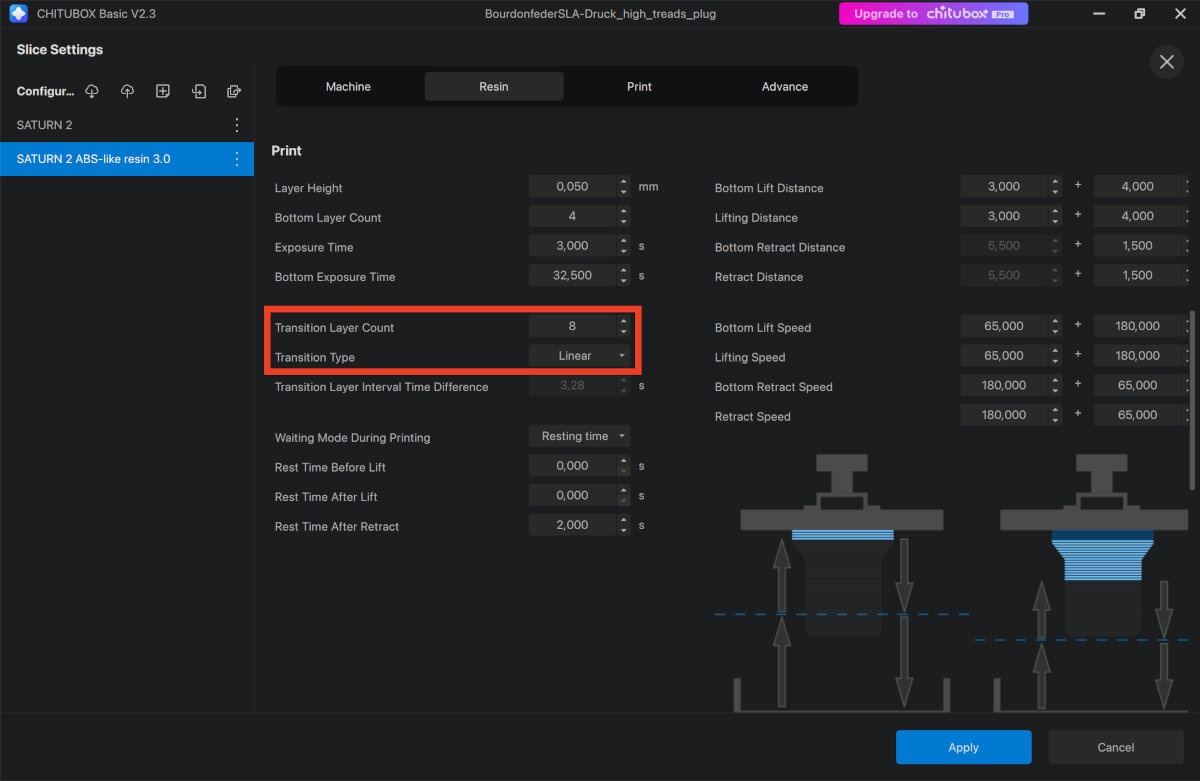Image resolution: width=1200 pixels, height=781 pixels.
Task: Open Waiting Mode During Printing dropdown
Action: pyautogui.click(x=580, y=436)
